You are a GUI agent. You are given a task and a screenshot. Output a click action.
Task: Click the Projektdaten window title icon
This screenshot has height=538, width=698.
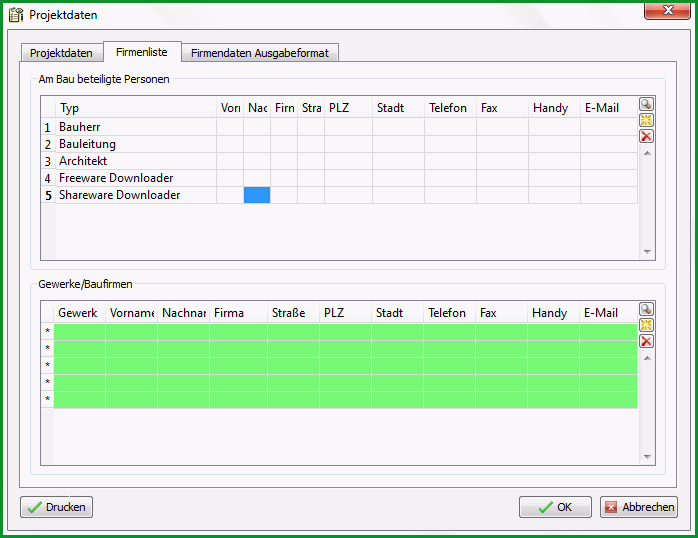pyautogui.click(x=16, y=15)
